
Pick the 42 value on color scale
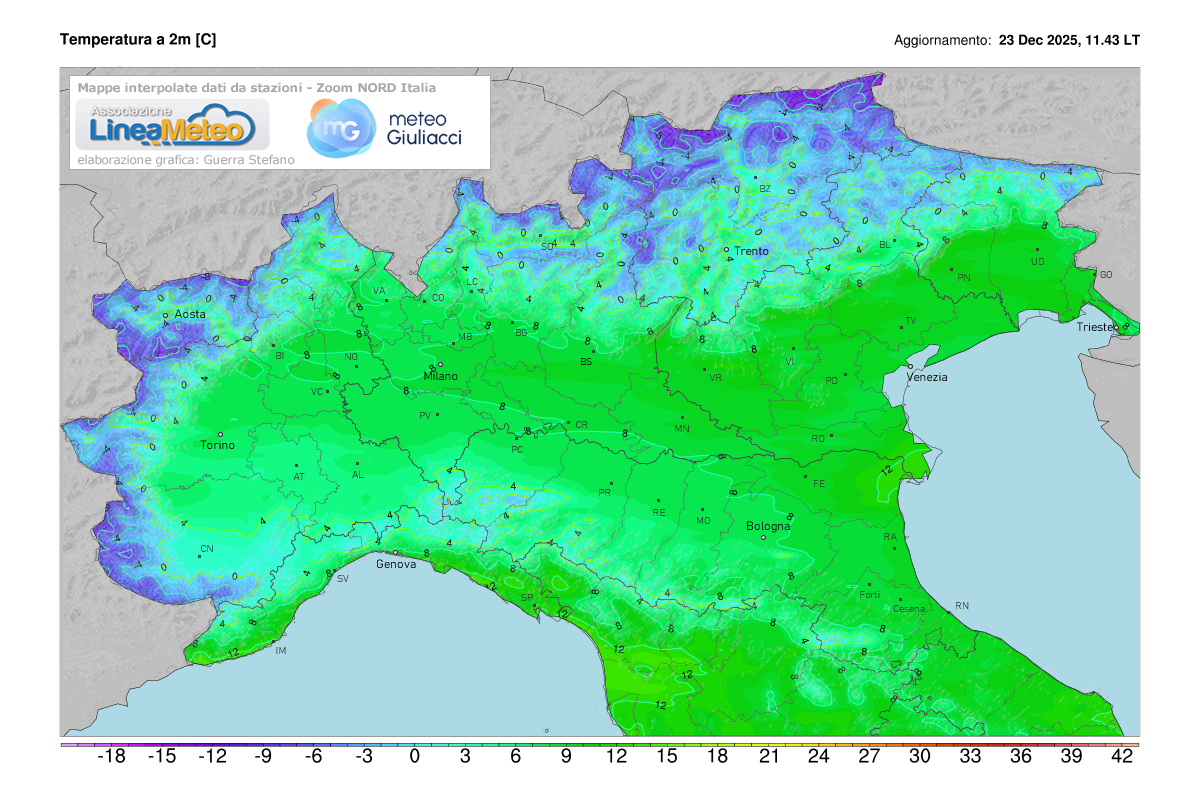coord(1122,757)
